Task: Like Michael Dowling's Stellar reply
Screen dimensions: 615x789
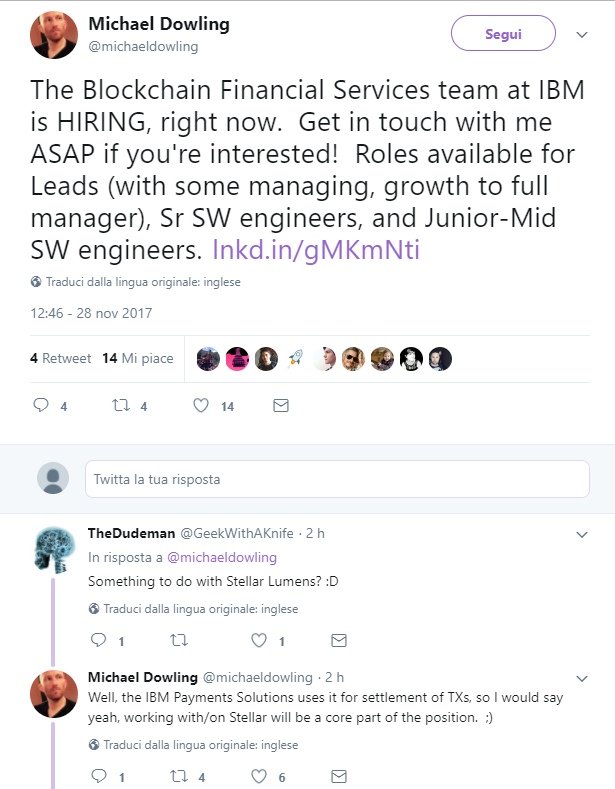Action: pyautogui.click(x=259, y=776)
